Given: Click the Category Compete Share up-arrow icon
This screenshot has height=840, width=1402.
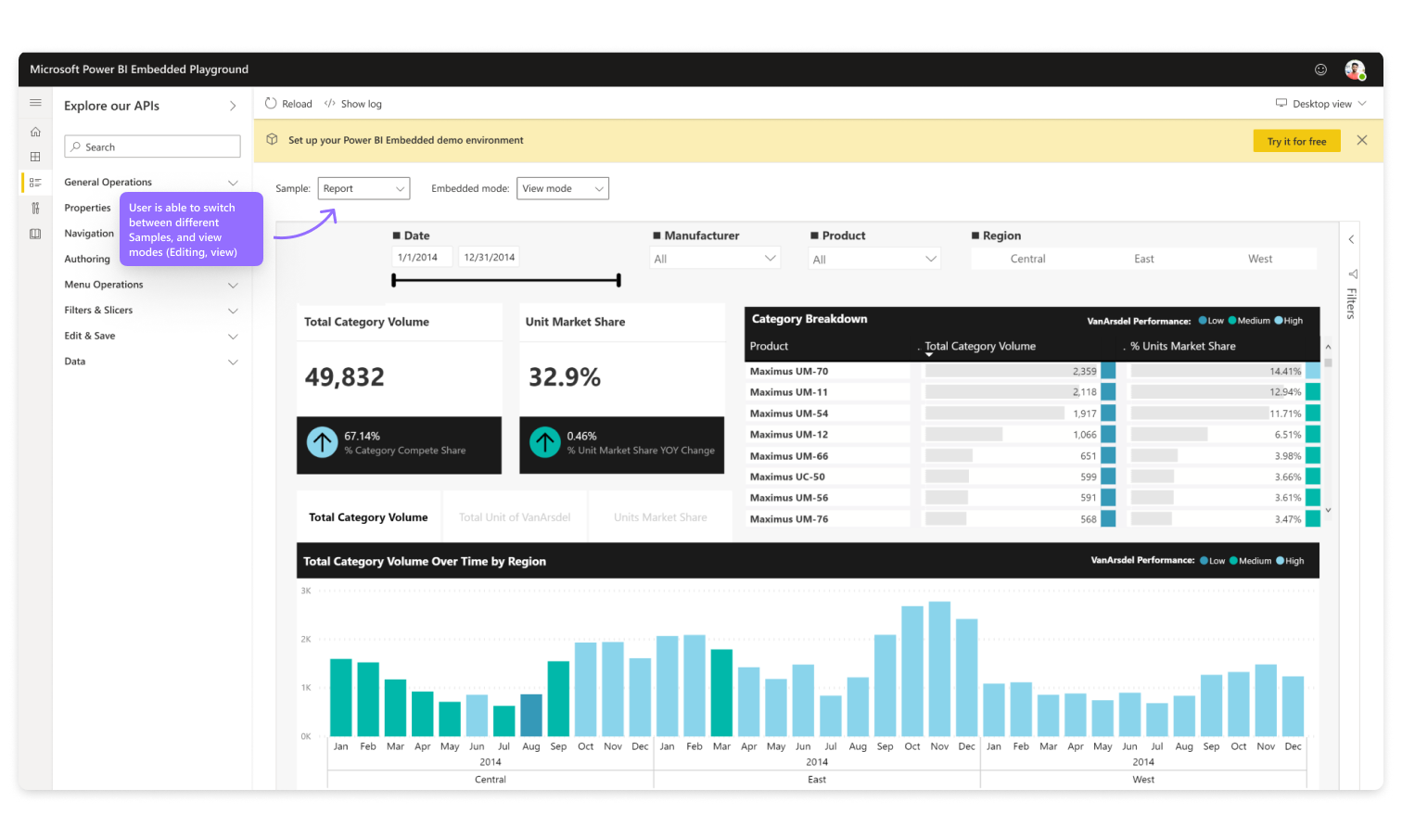Looking at the screenshot, I should [x=322, y=442].
